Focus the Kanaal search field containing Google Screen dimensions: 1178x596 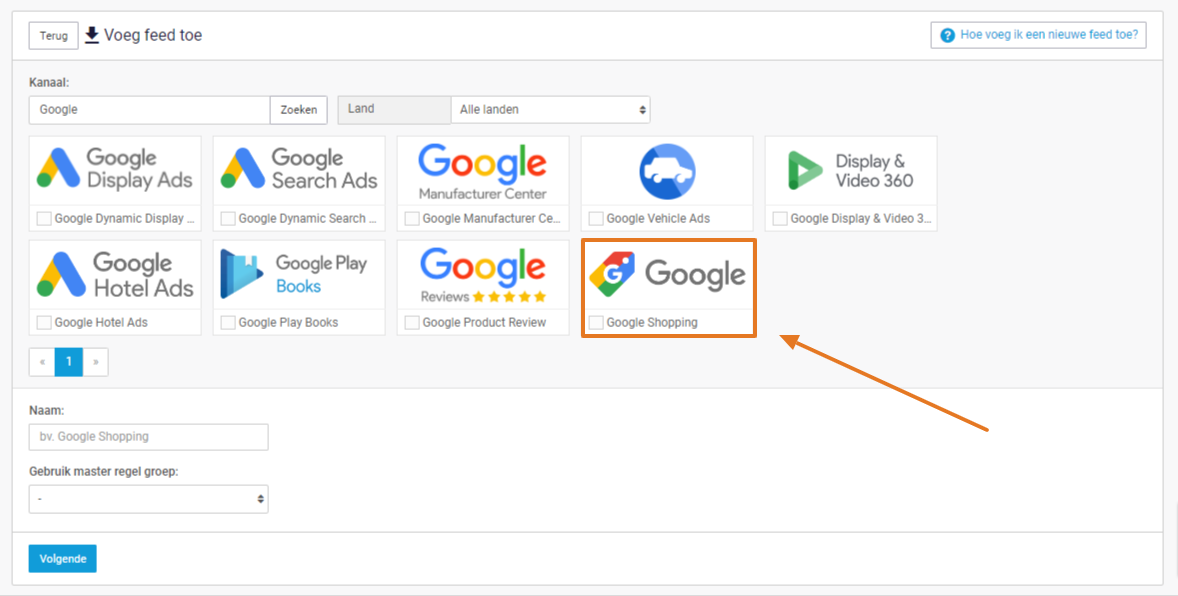tap(150, 110)
